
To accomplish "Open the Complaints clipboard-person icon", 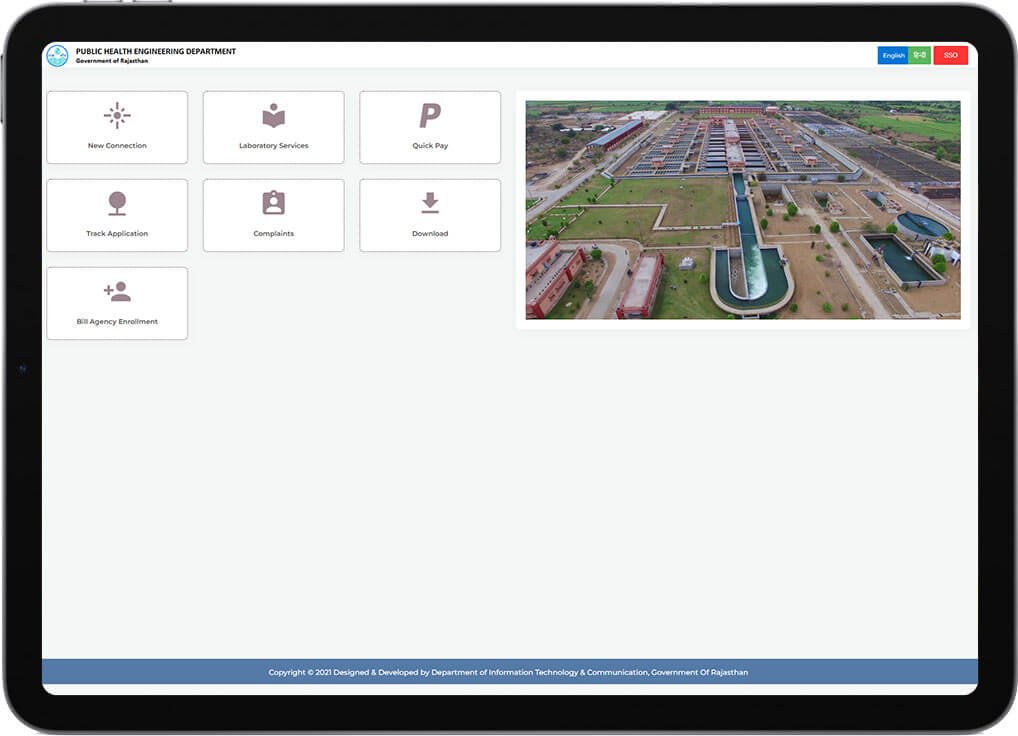I will click(x=273, y=203).
